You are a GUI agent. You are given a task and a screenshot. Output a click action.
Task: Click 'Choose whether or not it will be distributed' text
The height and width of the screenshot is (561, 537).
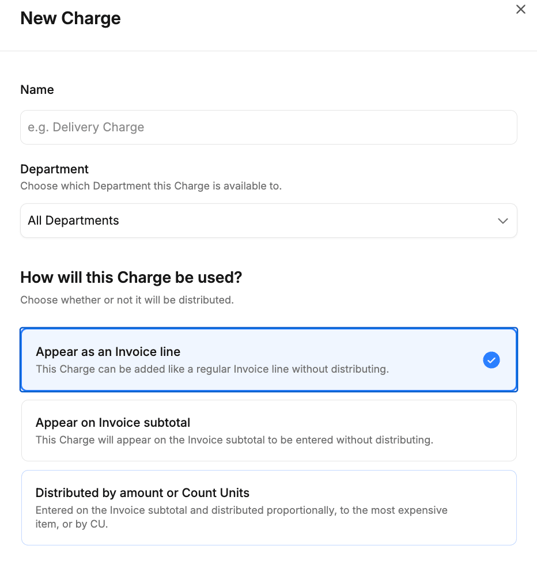127,300
